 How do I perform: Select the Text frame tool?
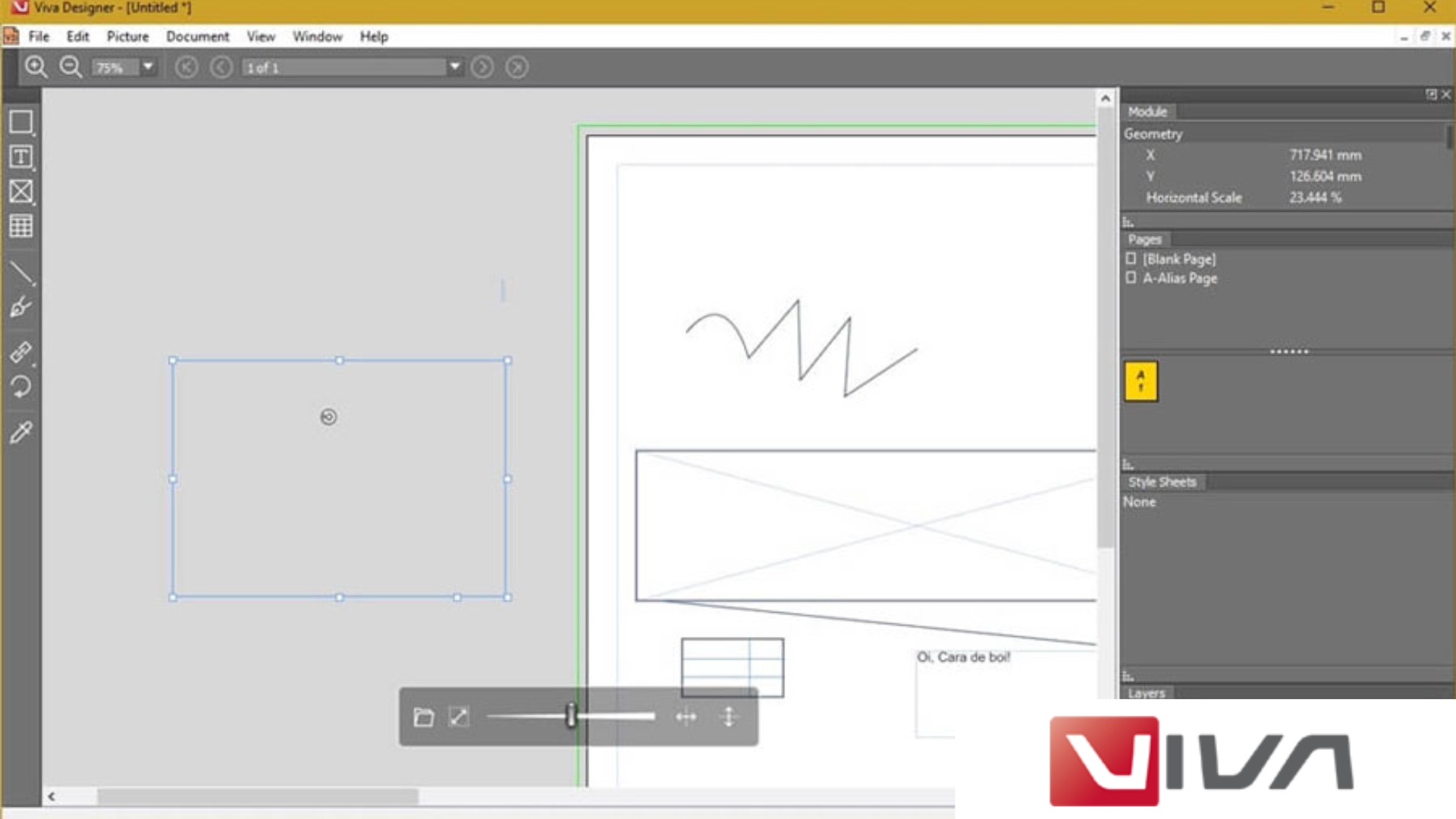[x=20, y=157]
